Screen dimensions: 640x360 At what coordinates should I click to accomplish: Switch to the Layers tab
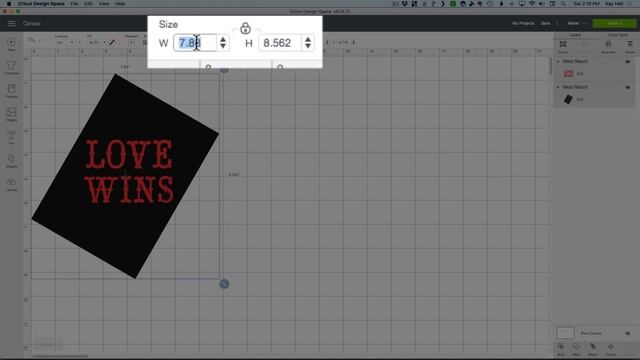[574, 35]
